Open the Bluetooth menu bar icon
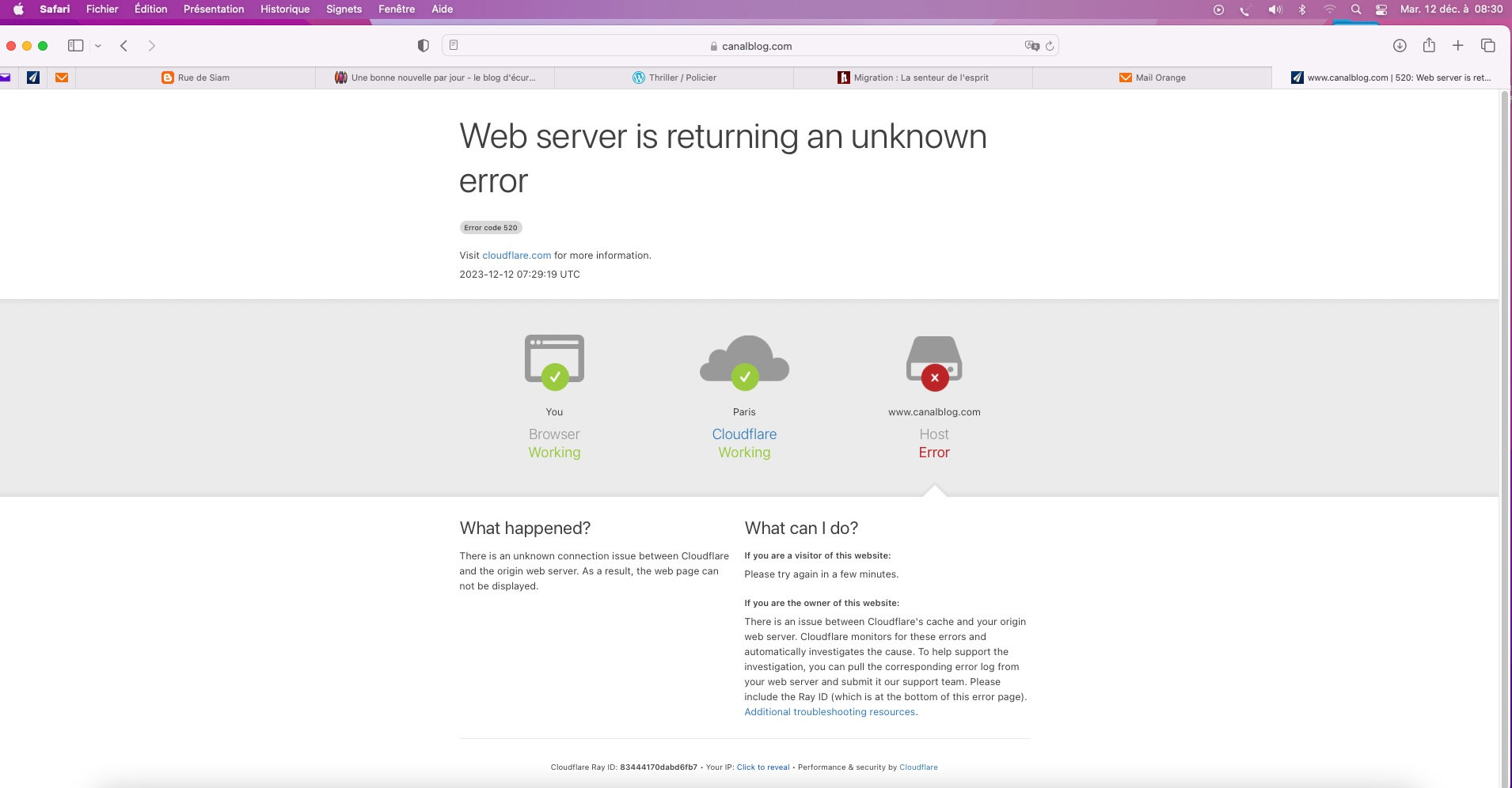 point(1302,9)
